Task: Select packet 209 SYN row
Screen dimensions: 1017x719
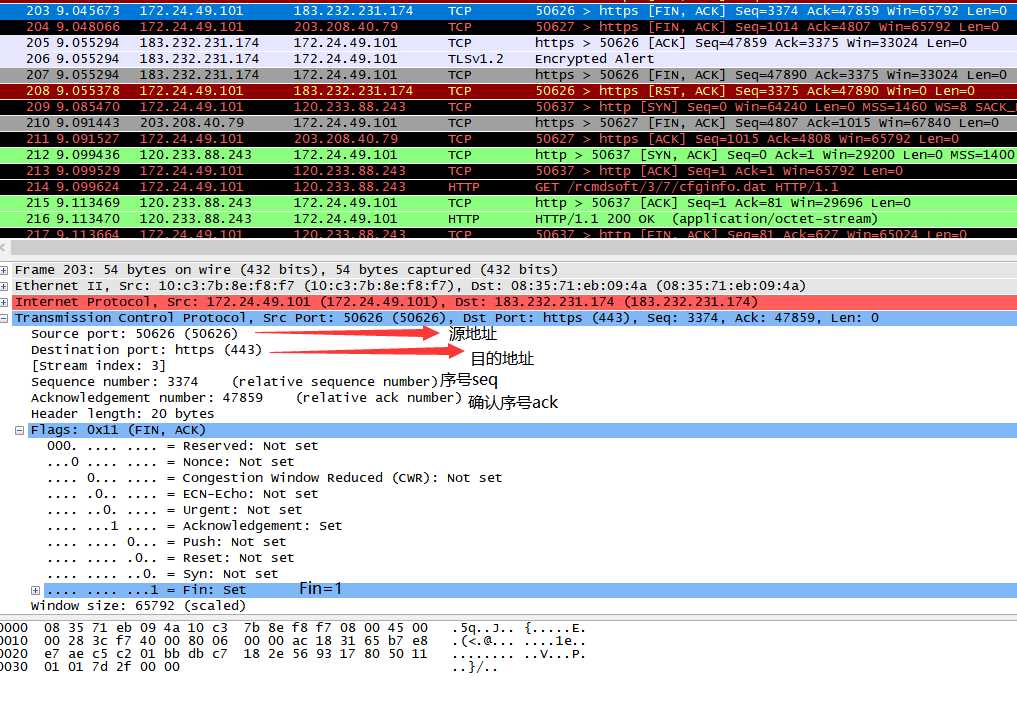Action: pyautogui.click(x=508, y=107)
